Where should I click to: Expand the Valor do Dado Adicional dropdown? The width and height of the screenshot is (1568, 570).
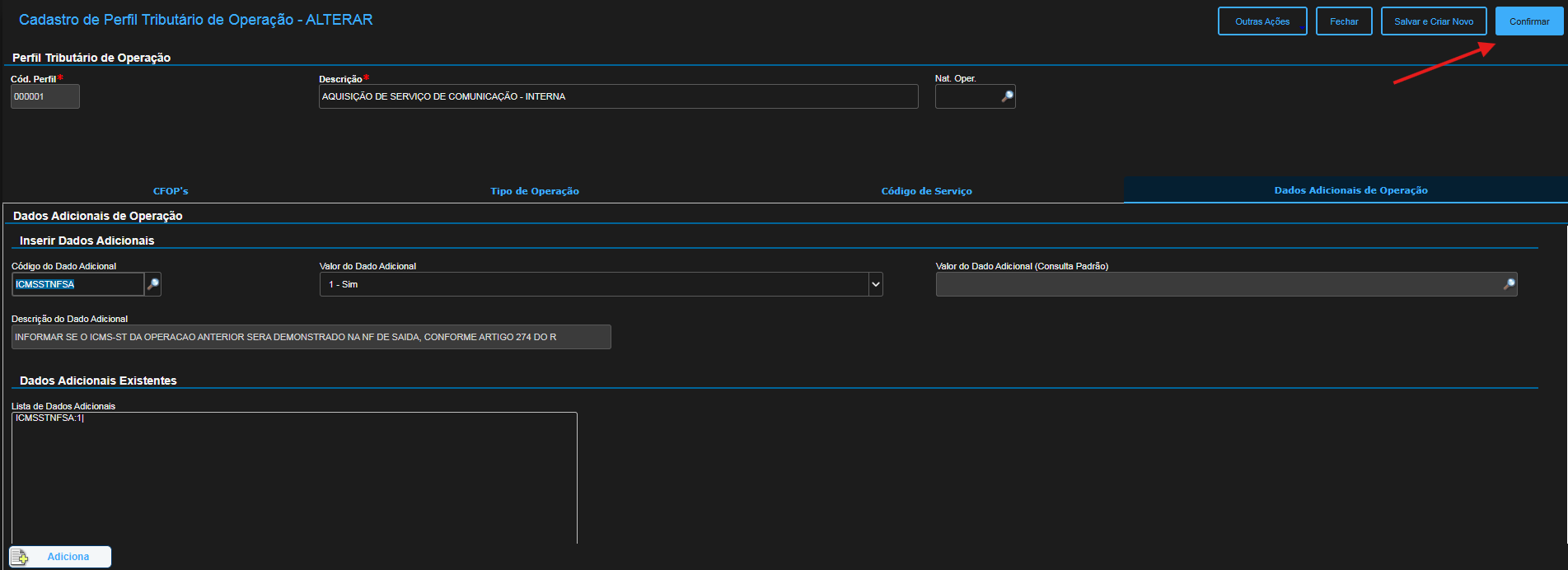875,284
